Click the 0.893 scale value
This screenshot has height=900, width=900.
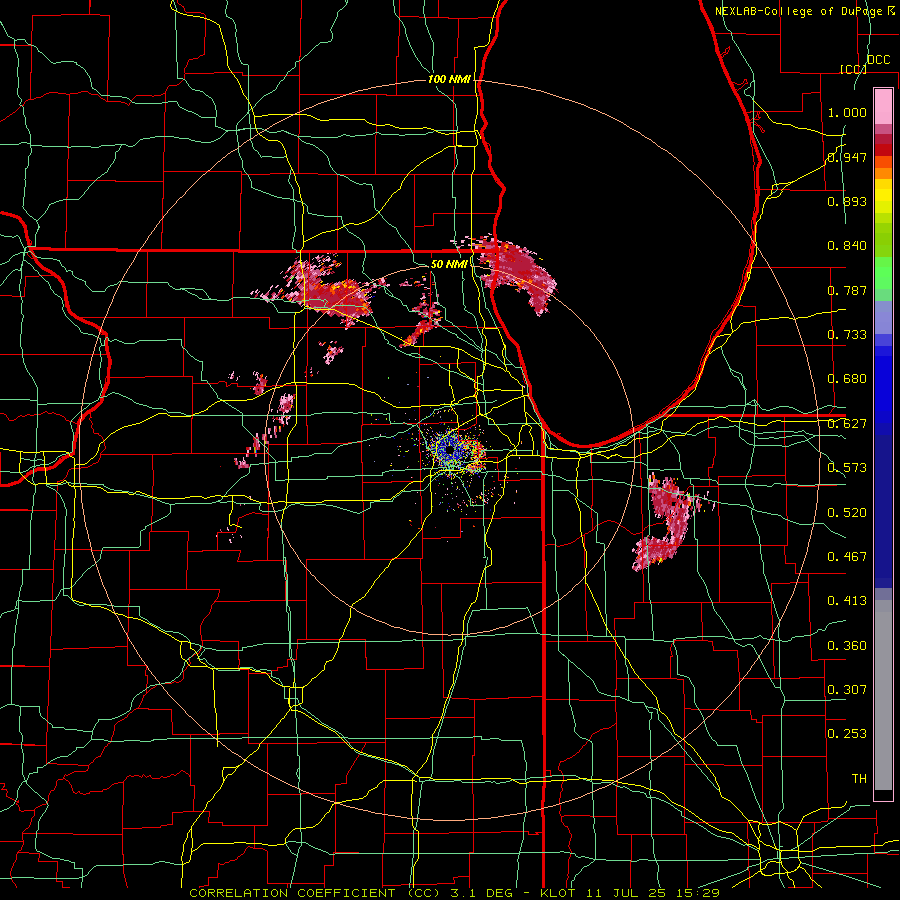click(x=847, y=201)
